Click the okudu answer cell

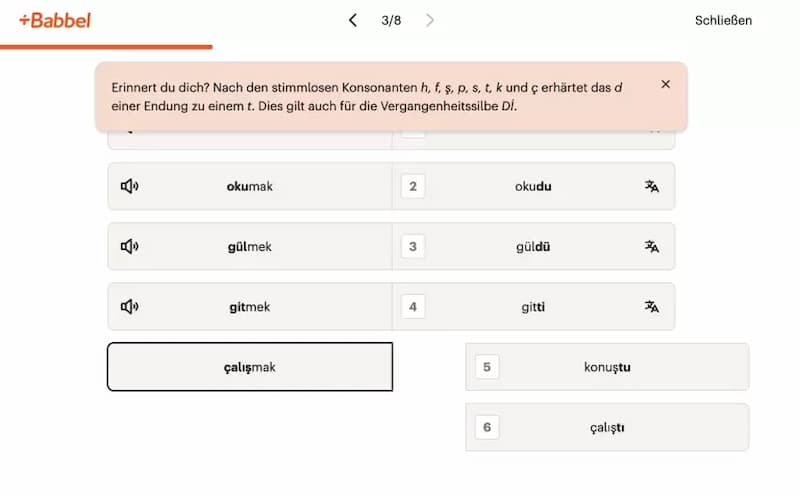[x=533, y=187]
